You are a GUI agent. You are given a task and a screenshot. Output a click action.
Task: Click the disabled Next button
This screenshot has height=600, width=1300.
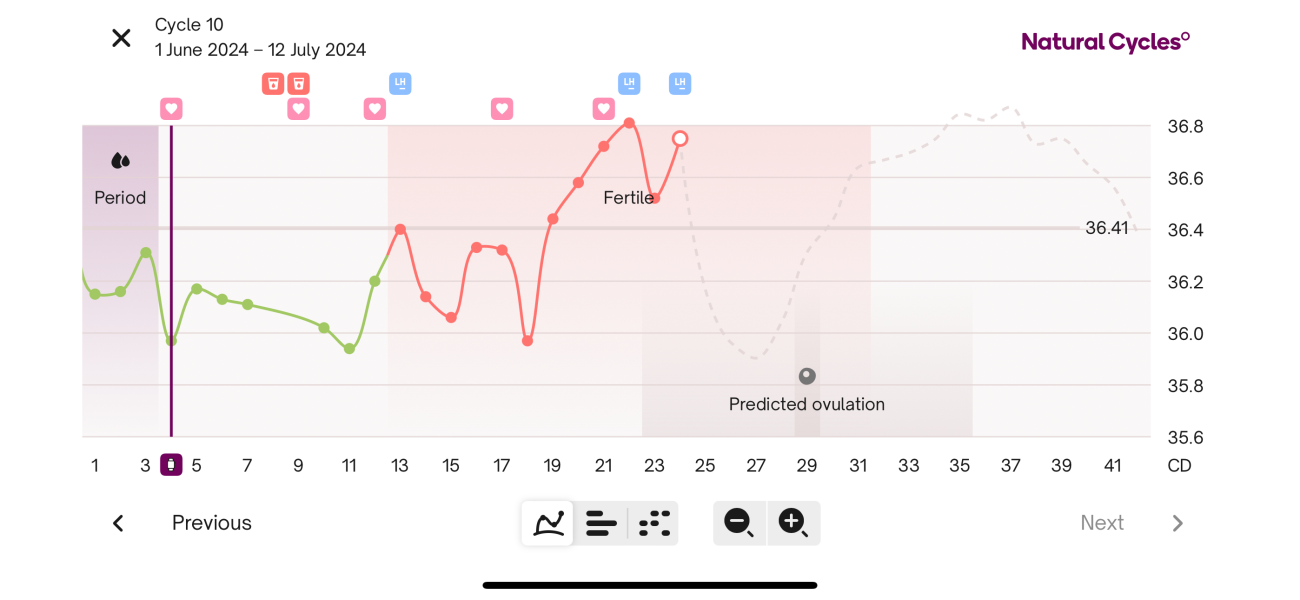pos(1102,523)
